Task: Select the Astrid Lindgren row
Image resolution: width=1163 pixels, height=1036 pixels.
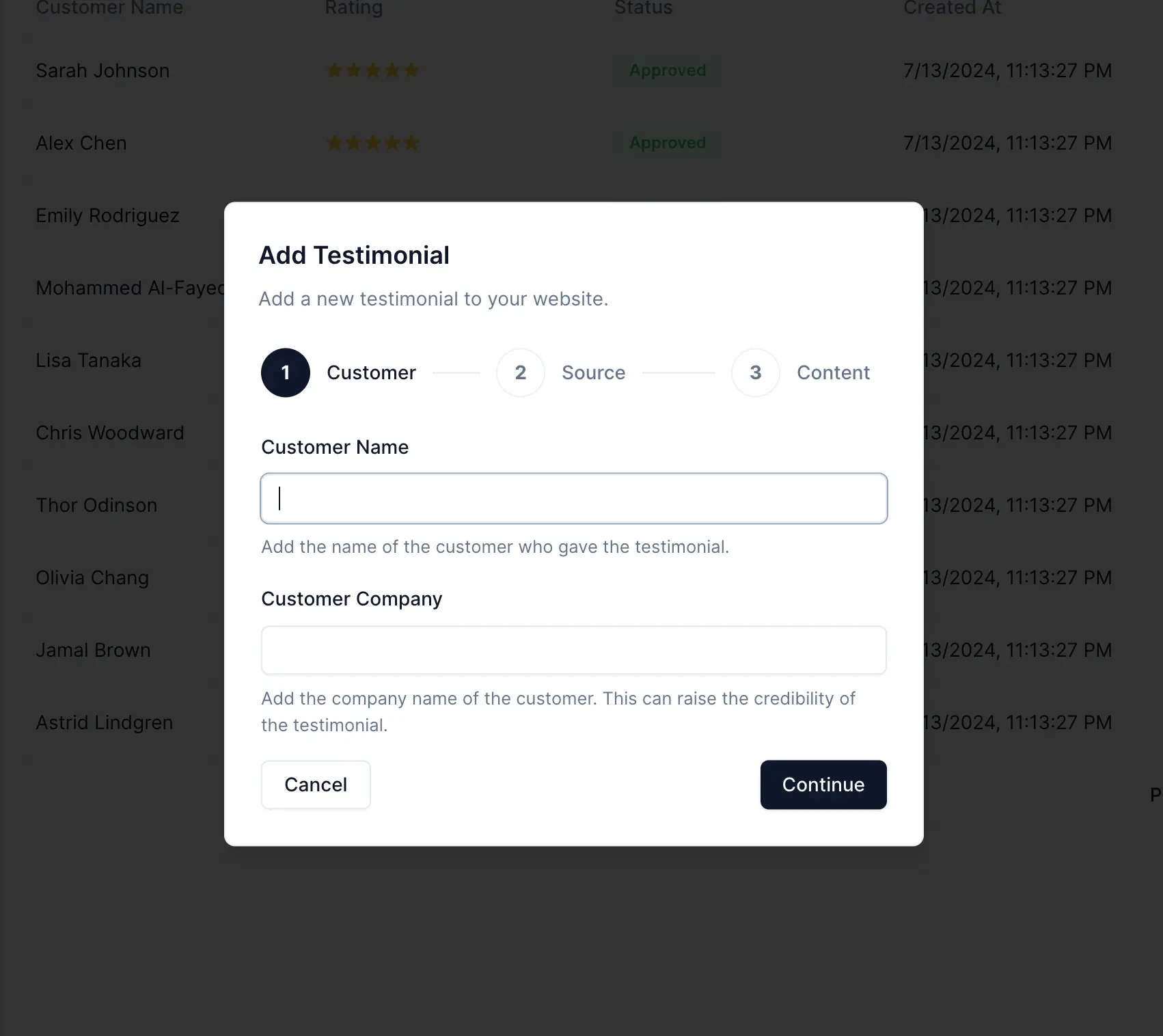Action: click(x=104, y=722)
